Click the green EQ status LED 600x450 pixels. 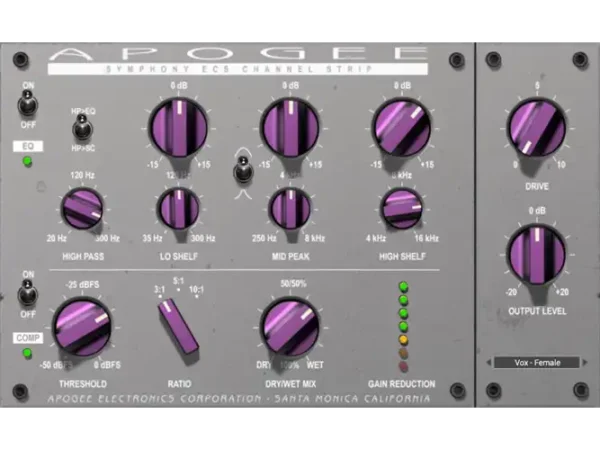(x=28, y=162)
